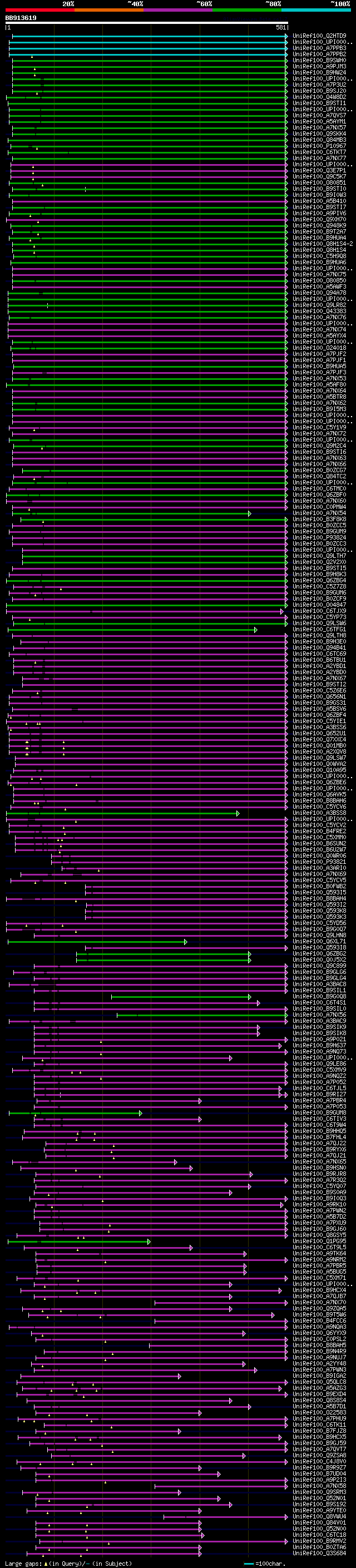
Task: Select the UniRef100_A7NX77 label
Action: point(319,159)
